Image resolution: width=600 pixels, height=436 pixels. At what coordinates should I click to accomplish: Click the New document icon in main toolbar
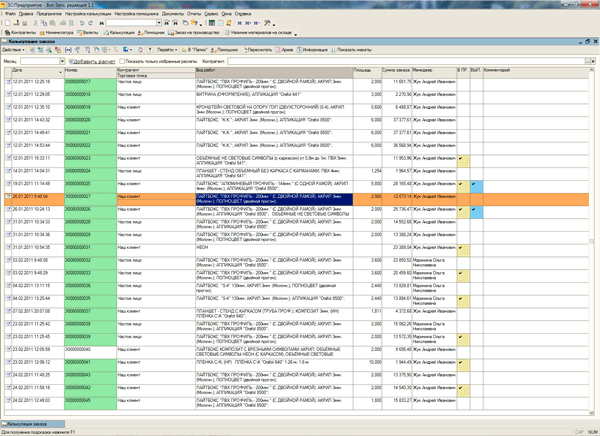7,23
